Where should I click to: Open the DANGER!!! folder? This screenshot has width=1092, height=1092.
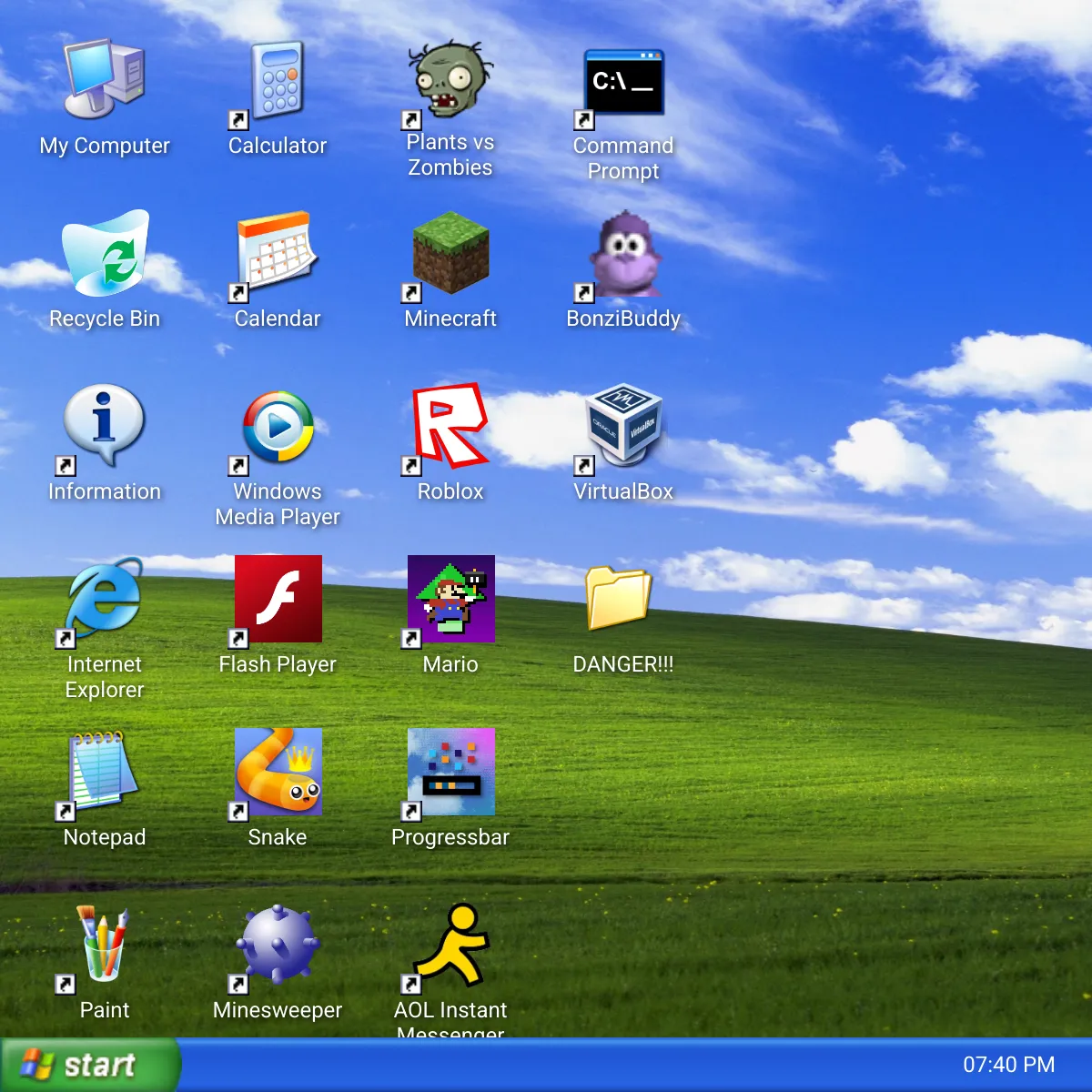click(x=621, y=599)
